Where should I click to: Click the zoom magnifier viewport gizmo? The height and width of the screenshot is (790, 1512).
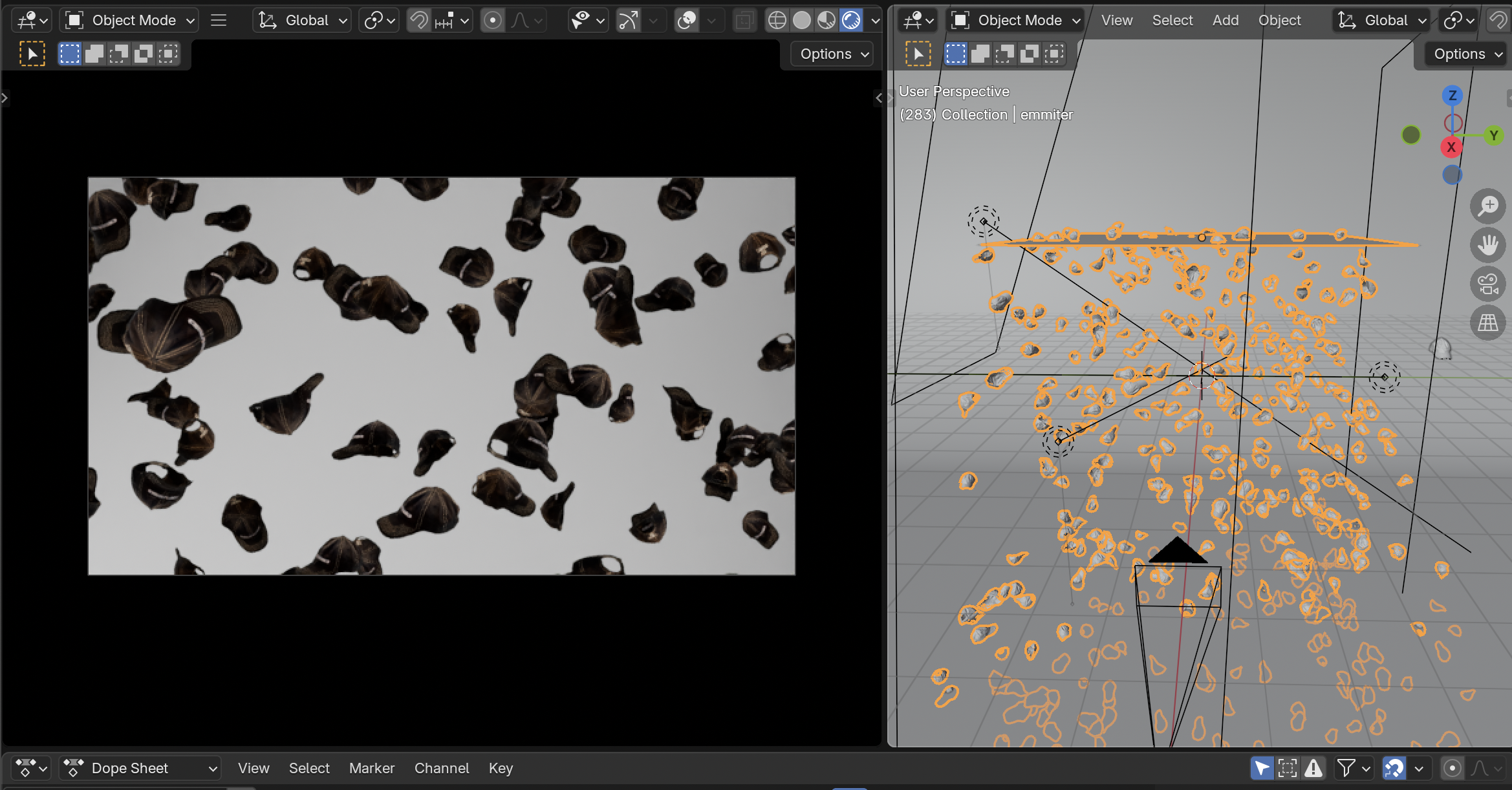point(1487,206)
